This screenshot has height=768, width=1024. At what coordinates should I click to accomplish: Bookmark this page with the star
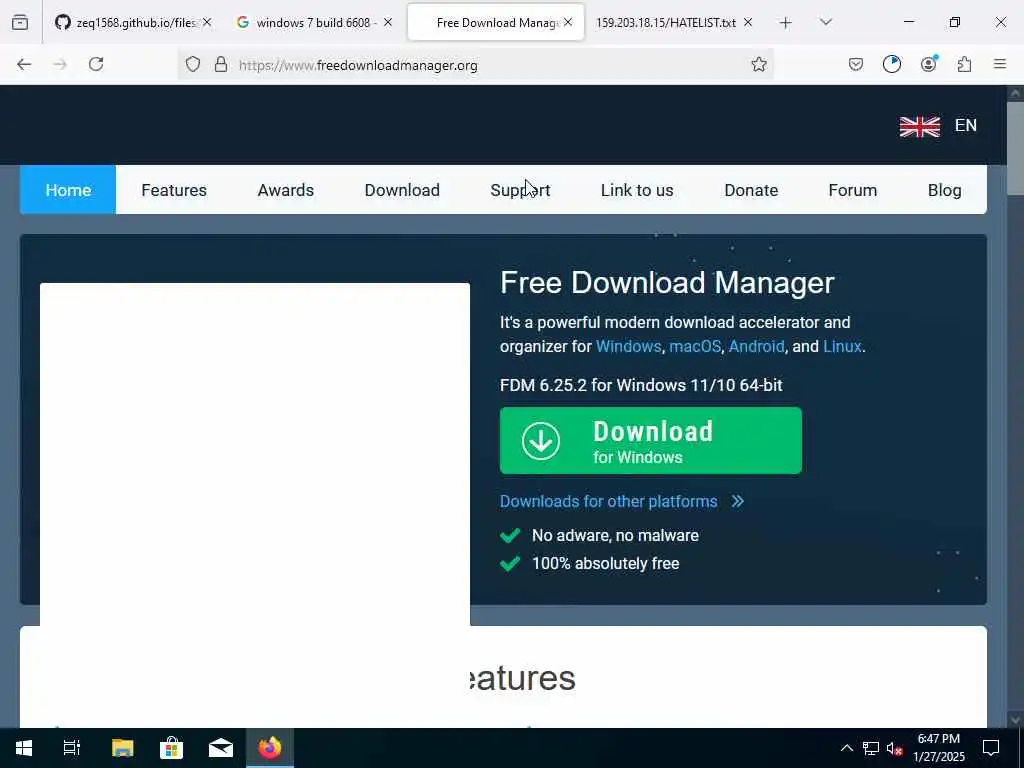[758, 64]
